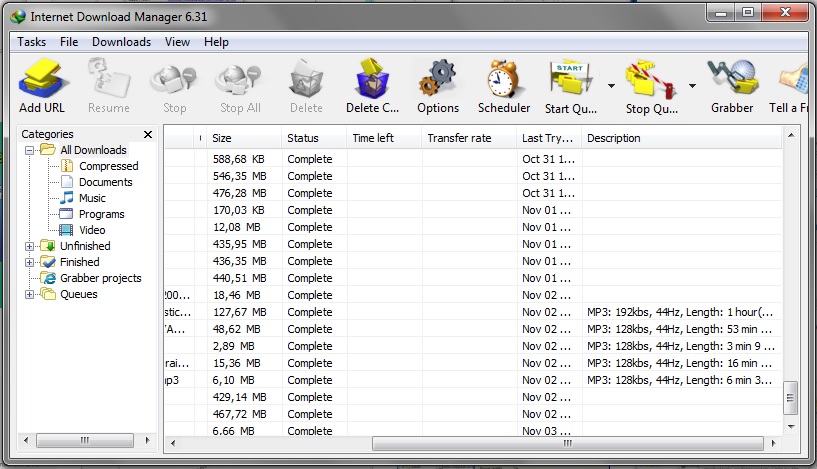Screen dimensions: 817x469
Task: Expand the Queues tree node
Action: [x=30, y=294]
